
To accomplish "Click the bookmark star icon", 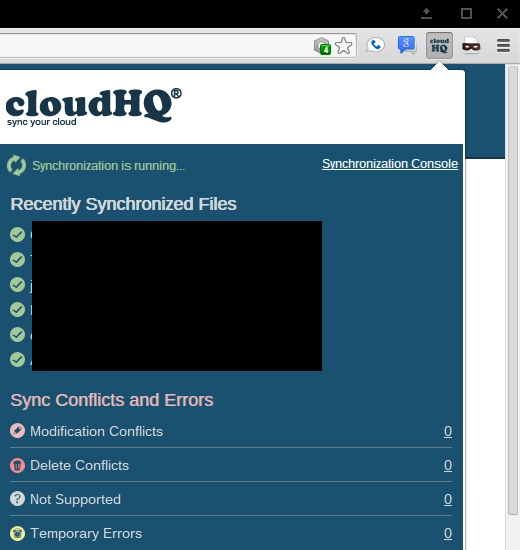I will [343, 46].
